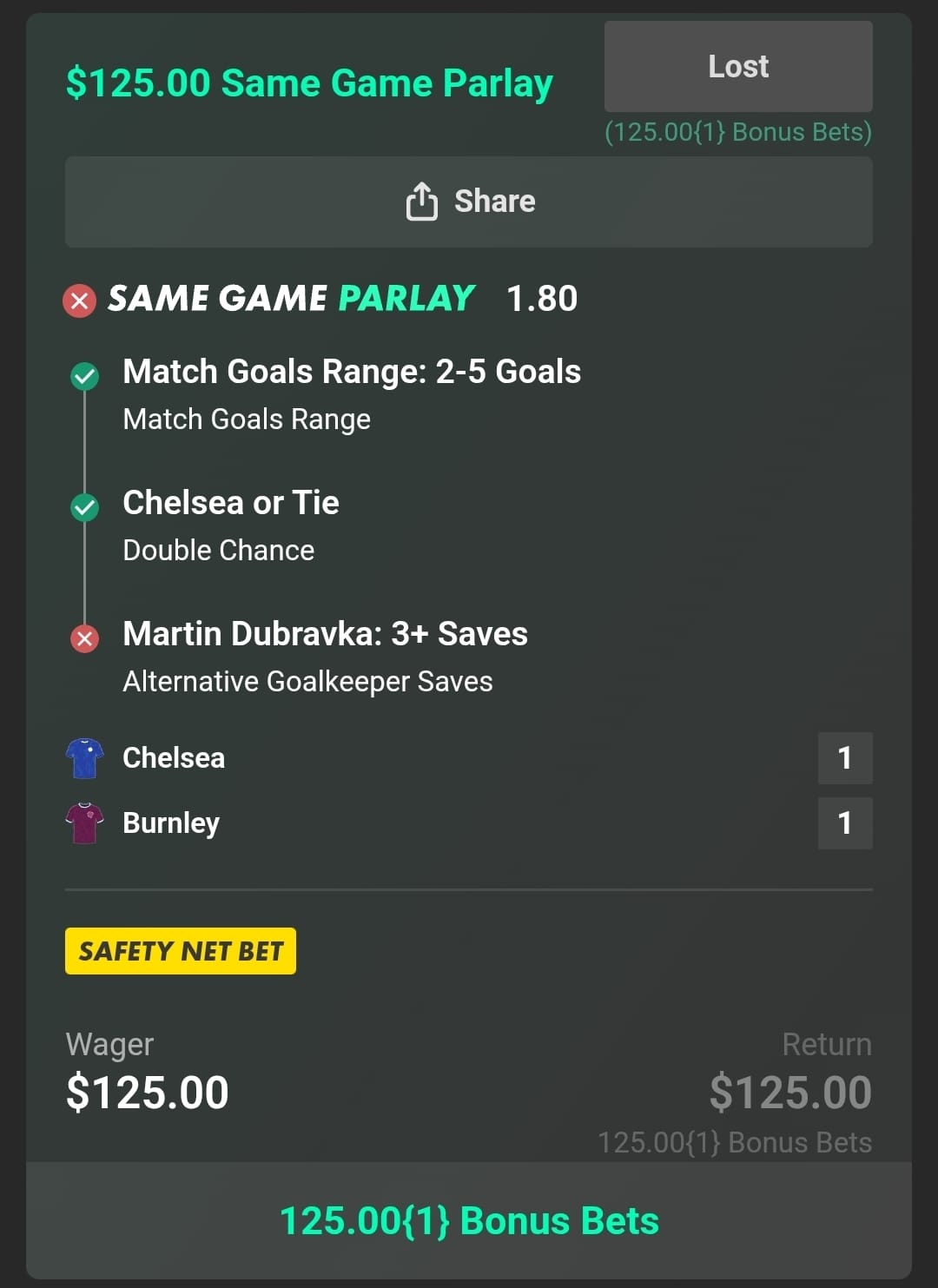Click Chelsea's score box
This screenshot has height=1288, width=938.
click(844, 758)
